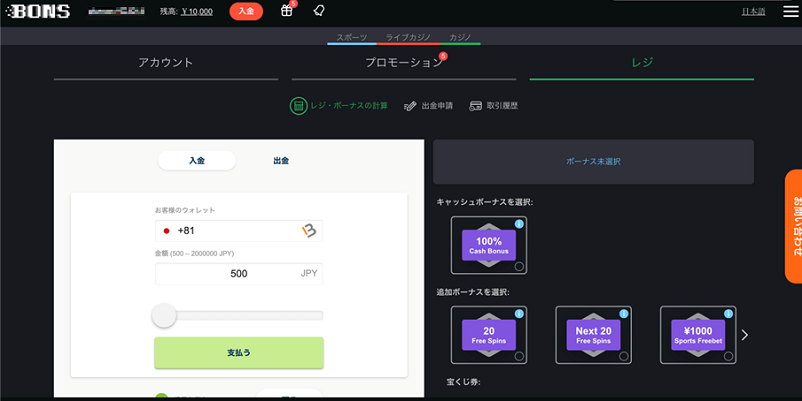Open the レジ・ボーナスの計算 link
This screenshot has width=802, height=401.
(349, 106)
